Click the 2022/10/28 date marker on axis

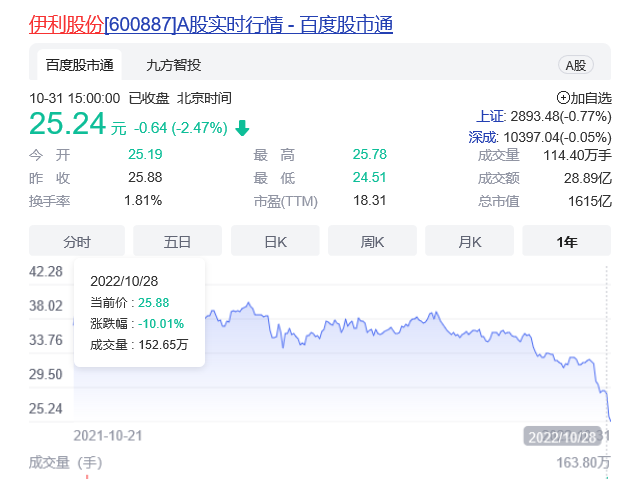coord(562,437)
